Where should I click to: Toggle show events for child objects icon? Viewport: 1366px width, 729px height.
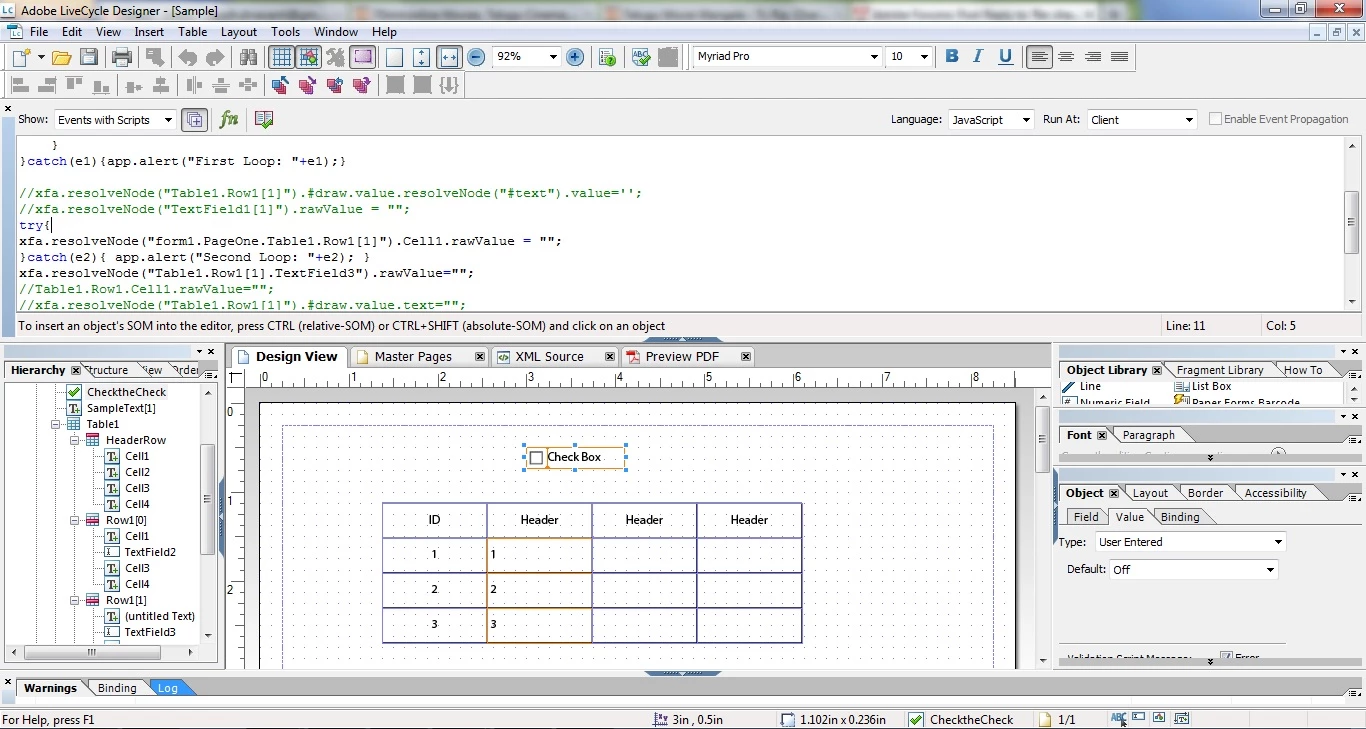coord(195,119)
